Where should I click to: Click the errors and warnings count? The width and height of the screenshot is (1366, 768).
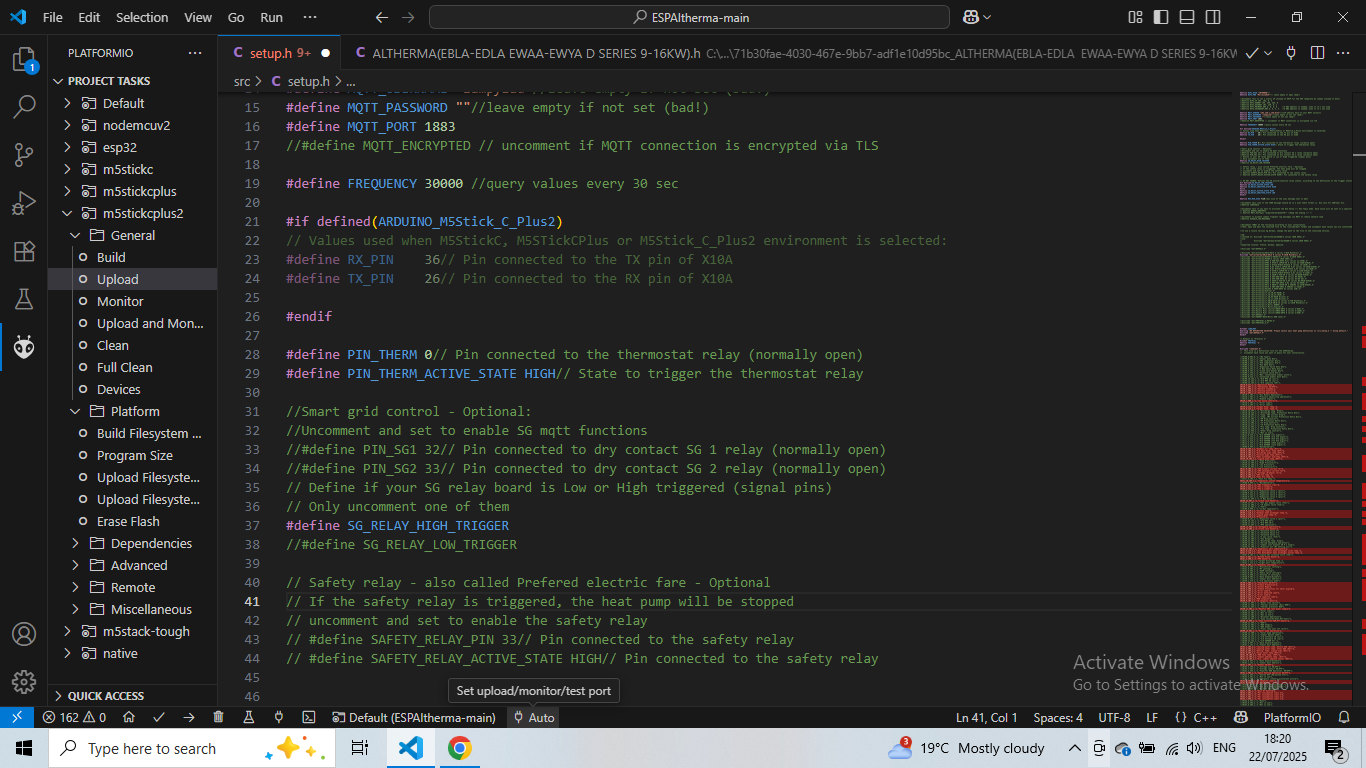[x=74, y=718]
